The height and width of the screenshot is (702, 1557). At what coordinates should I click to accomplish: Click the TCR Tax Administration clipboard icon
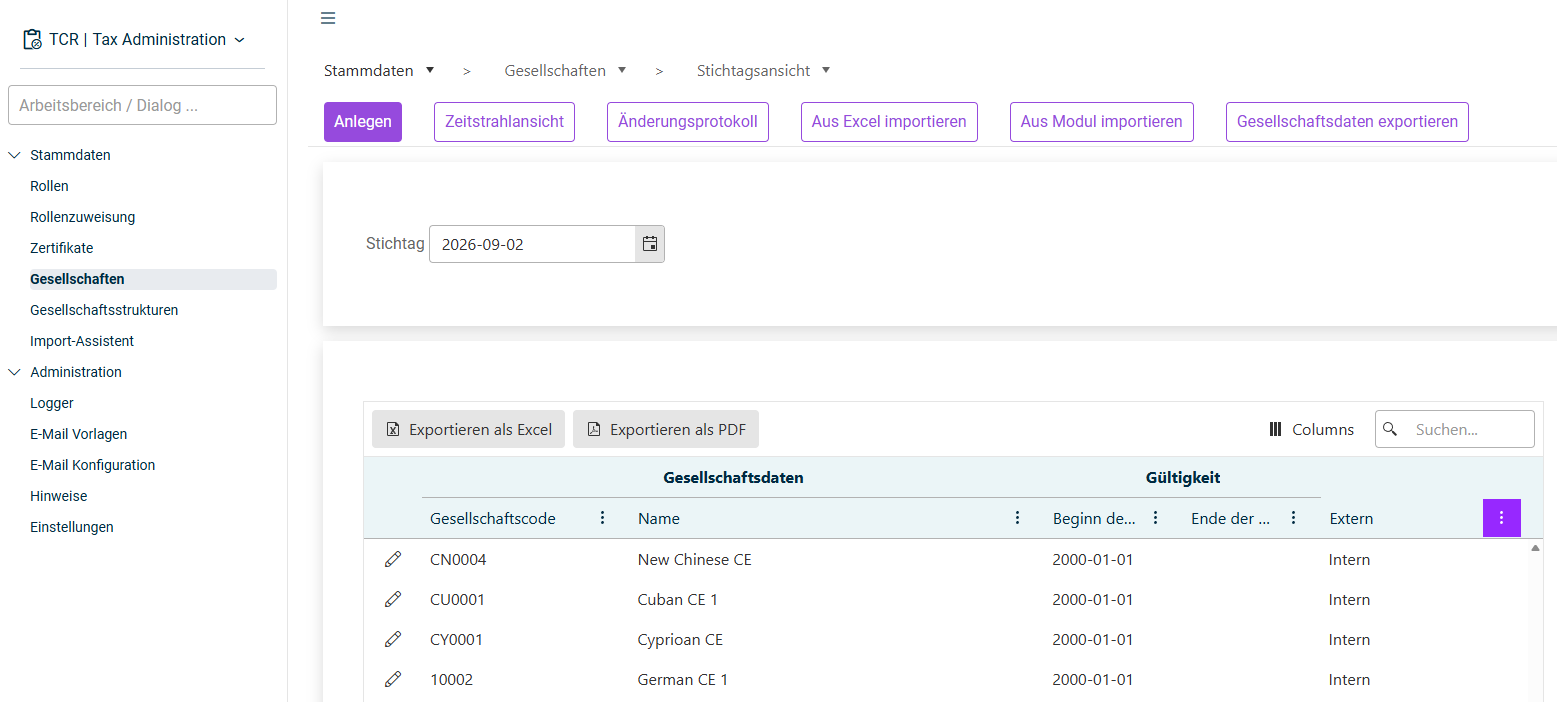[x=33, y=40]
